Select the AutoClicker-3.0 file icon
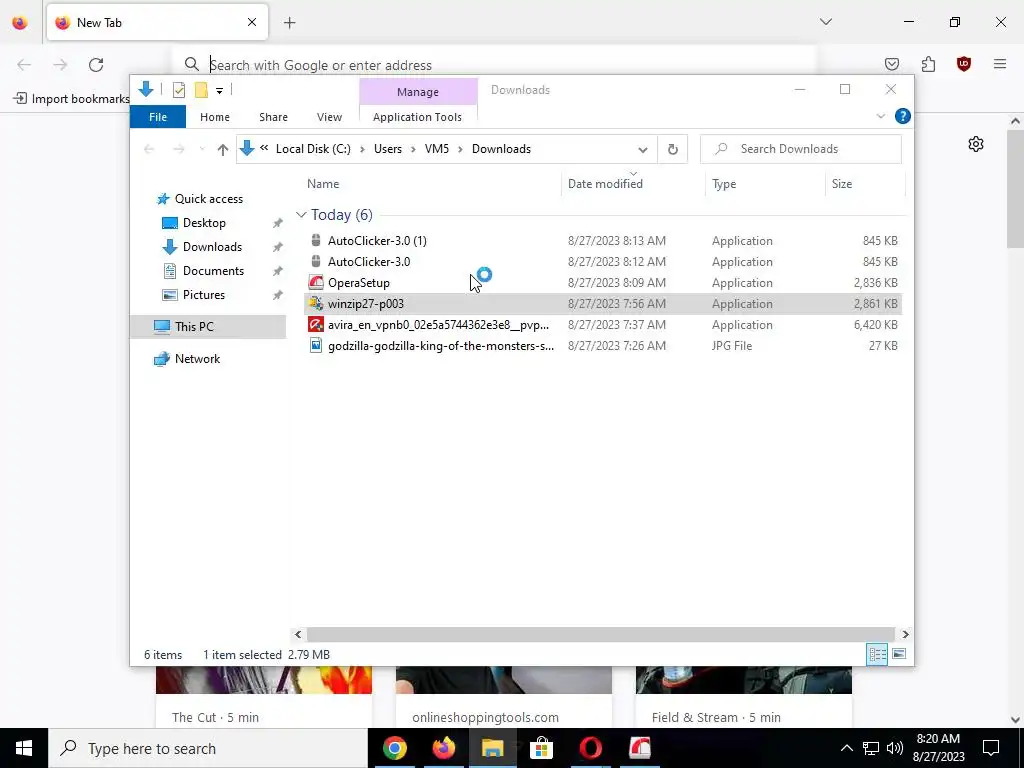The width and height of the screenshot is (1024, 768). point(316,261)
